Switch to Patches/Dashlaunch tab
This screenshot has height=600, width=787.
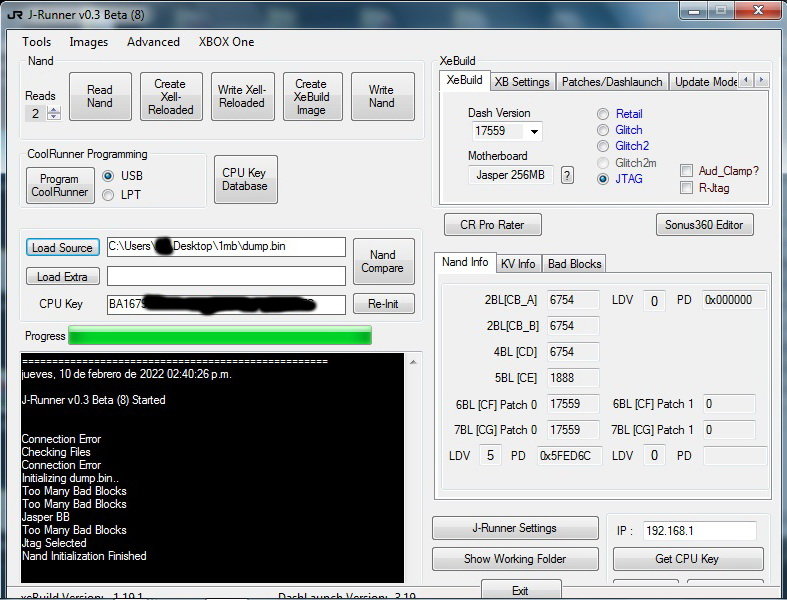(x=612, y=82)
